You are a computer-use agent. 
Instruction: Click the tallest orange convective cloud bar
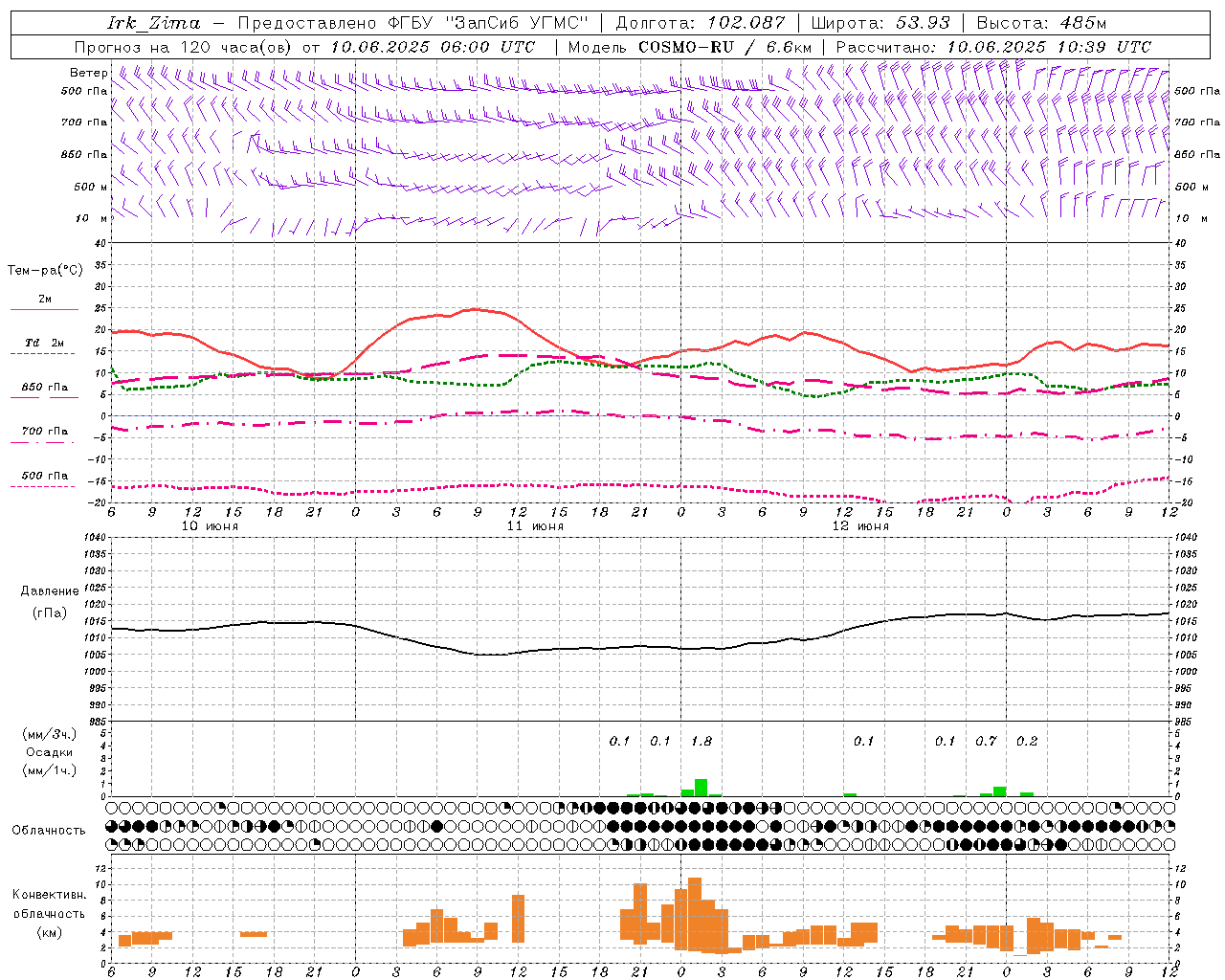tap(695, 914)
